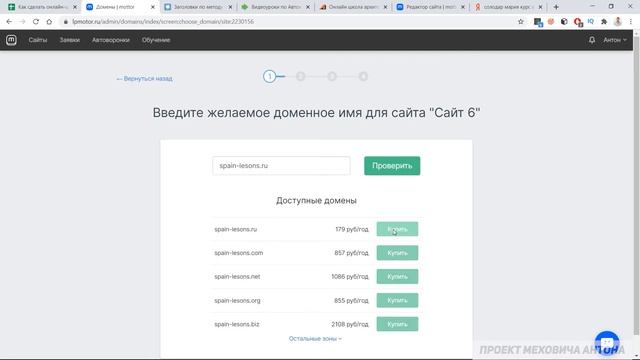The height and width of the screenshot is (360, 640).
Task: Click the domain name input field
Action: tap(281, 166)
